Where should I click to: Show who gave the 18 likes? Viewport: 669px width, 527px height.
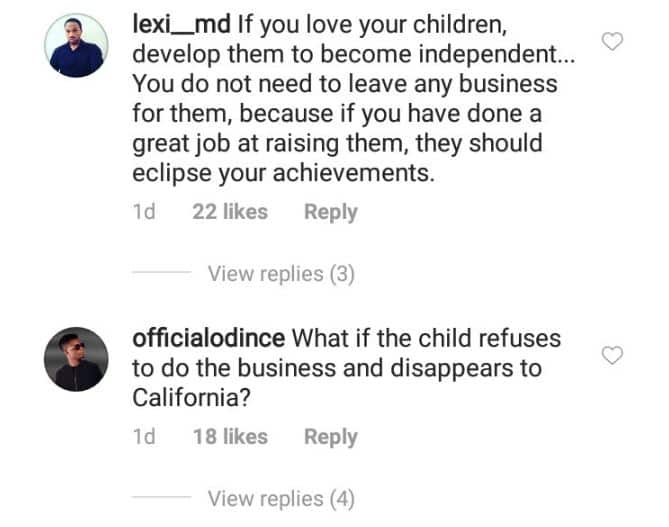230,437
